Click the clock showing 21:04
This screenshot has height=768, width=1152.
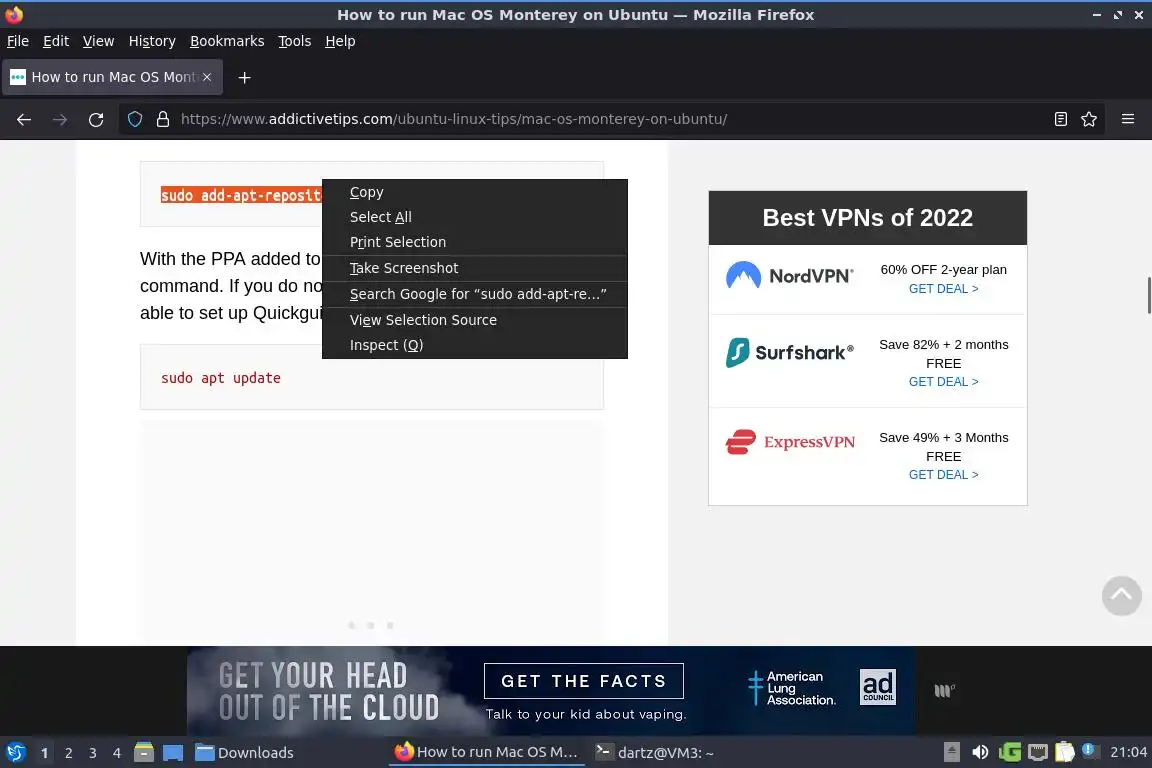[1128, 753]
